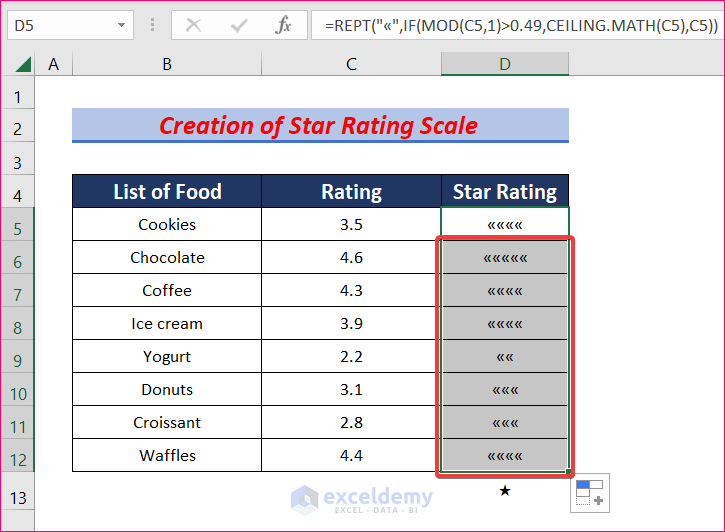725x532 pixels.
Task: Select column B header
Action: [x=167, y=64]
